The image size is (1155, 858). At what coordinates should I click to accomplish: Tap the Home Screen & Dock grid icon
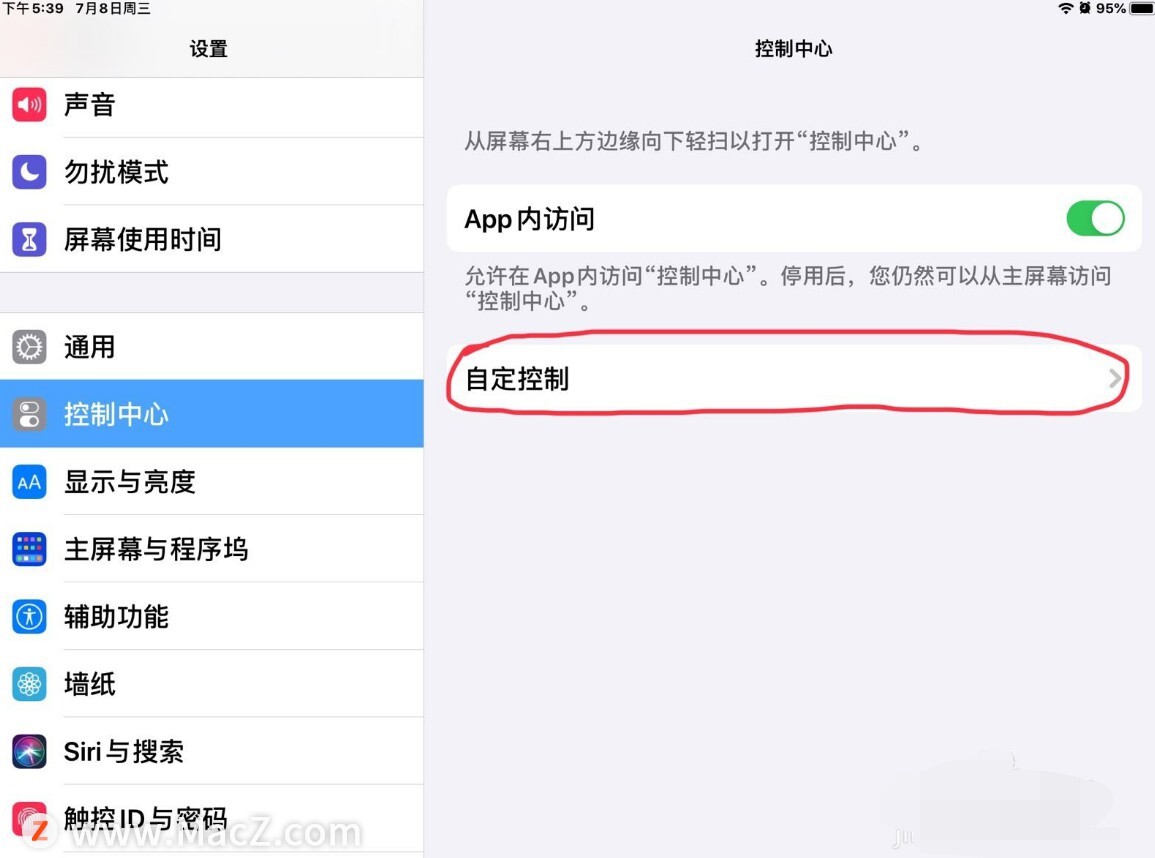pyautogui.click(x=29, y=549)
